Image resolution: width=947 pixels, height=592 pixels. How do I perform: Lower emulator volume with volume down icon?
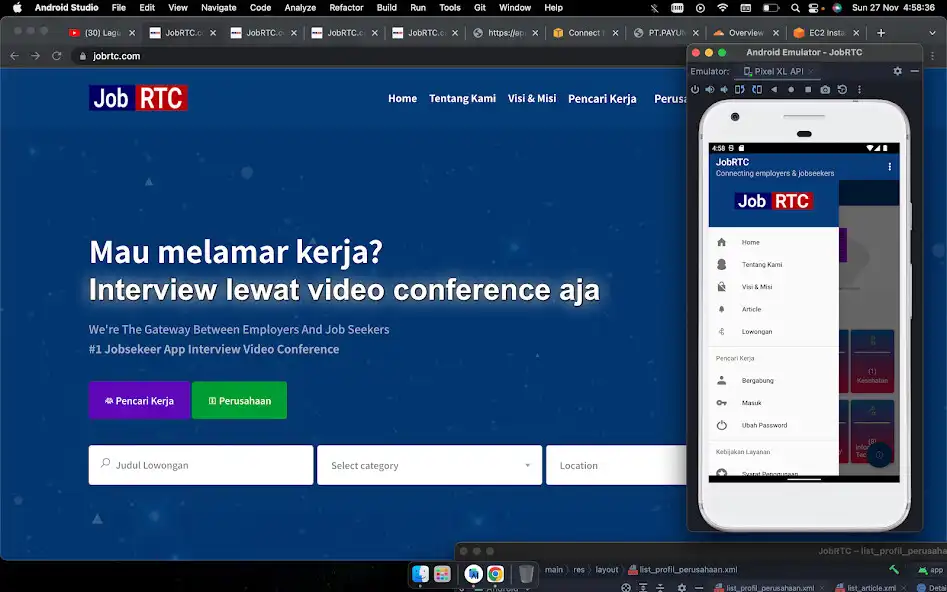(x=724, y=89)
